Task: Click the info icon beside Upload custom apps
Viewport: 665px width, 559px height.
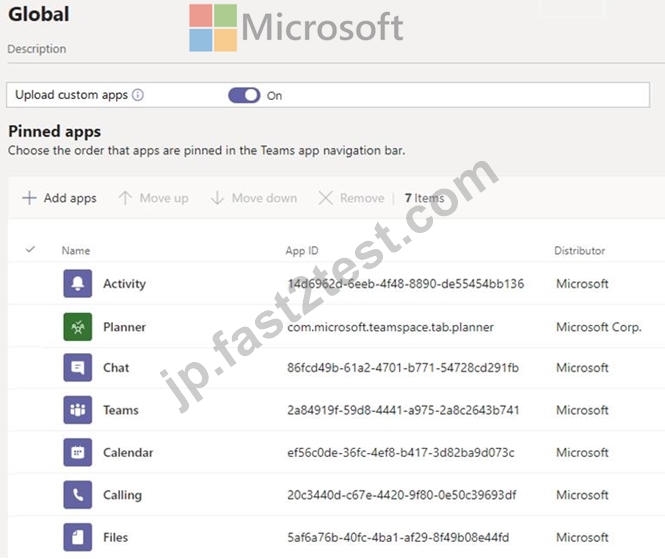Action: 138,95
